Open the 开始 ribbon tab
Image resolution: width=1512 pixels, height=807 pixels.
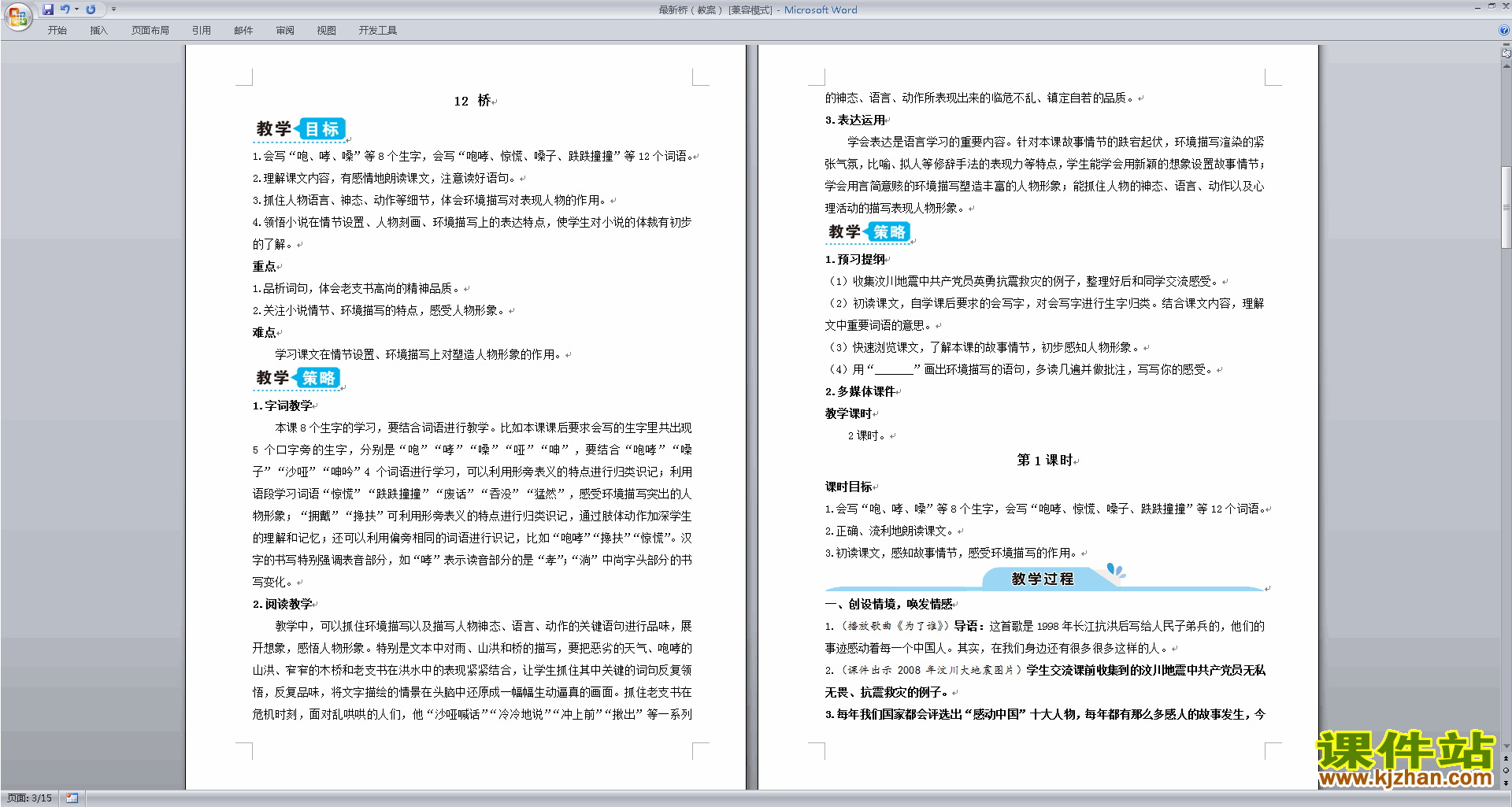57,31
